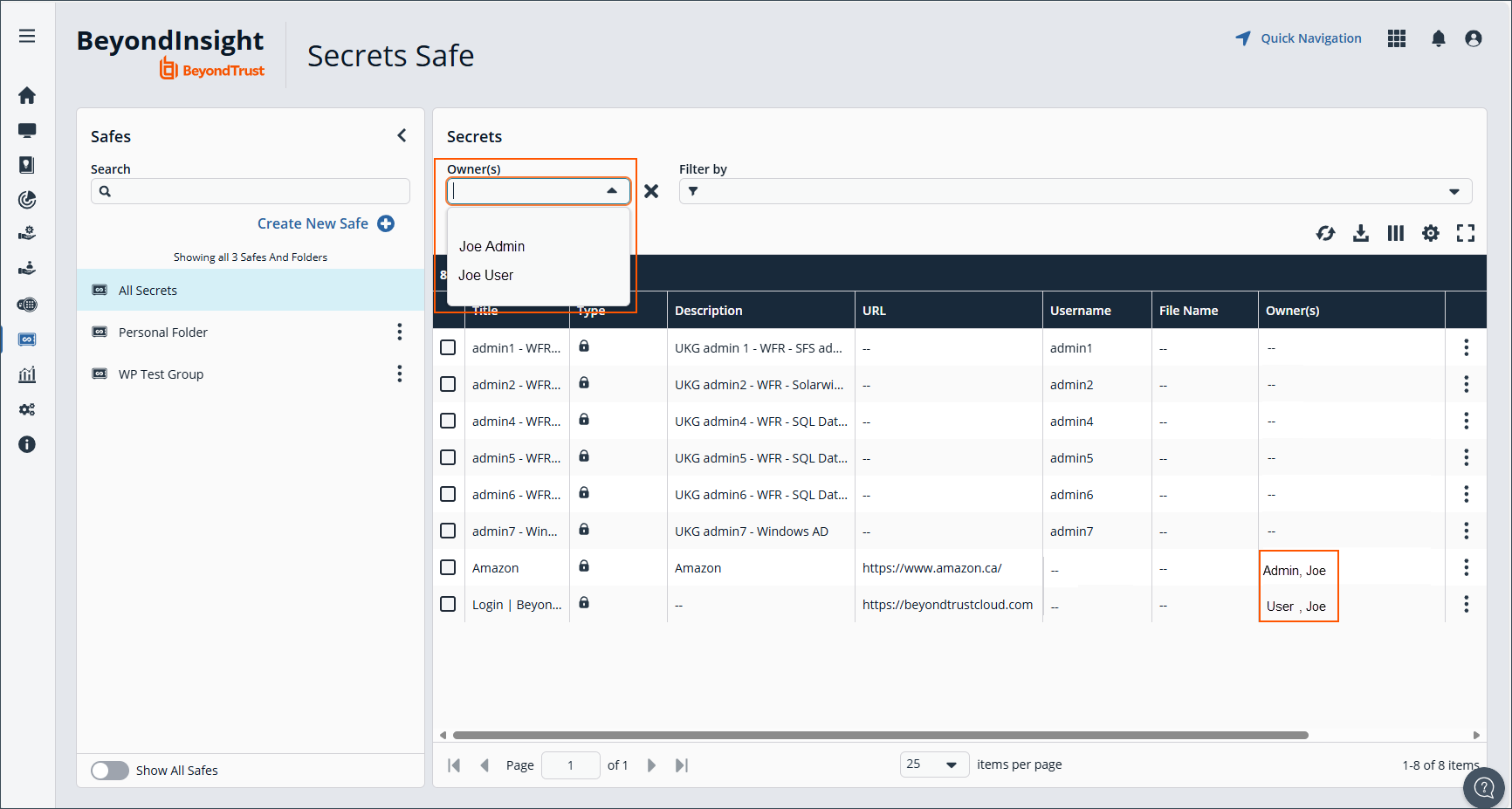This screenshot has width=1512, height=809.
Task: Click the plus icon to create a safe
Action: click(x=386, y=223)
